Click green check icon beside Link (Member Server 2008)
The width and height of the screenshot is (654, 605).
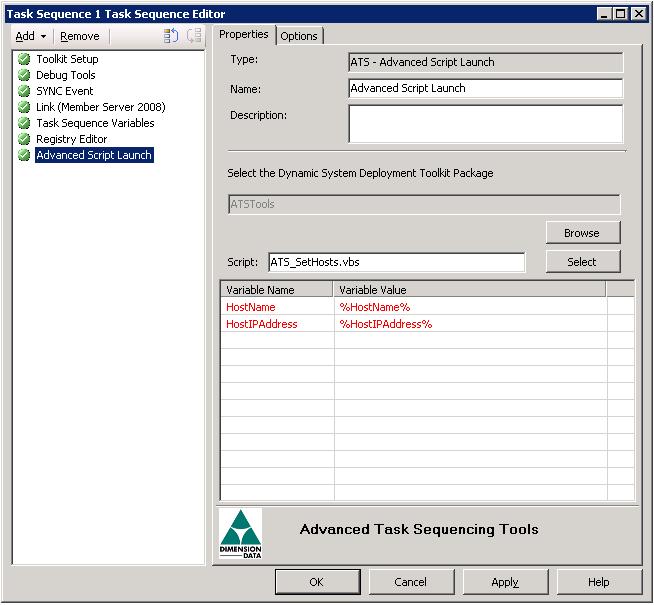point(24,107)
